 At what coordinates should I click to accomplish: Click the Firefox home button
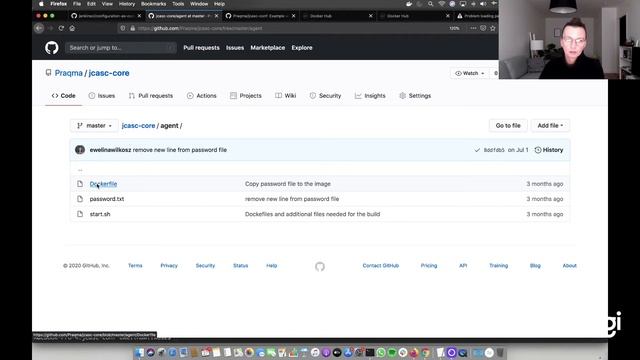(72, 28)
